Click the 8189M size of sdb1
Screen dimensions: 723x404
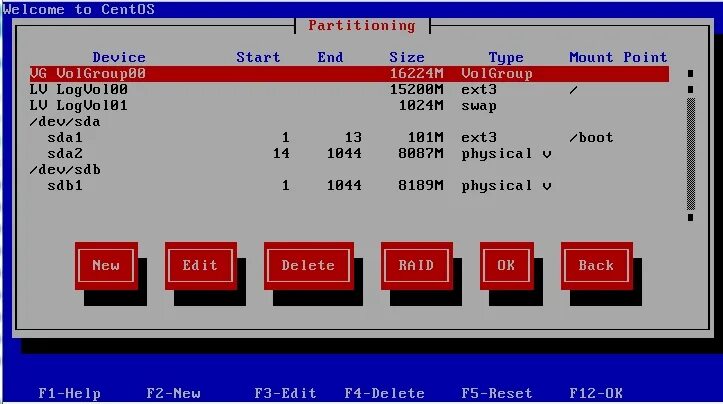pyautogui.click(x=421, y=185)
